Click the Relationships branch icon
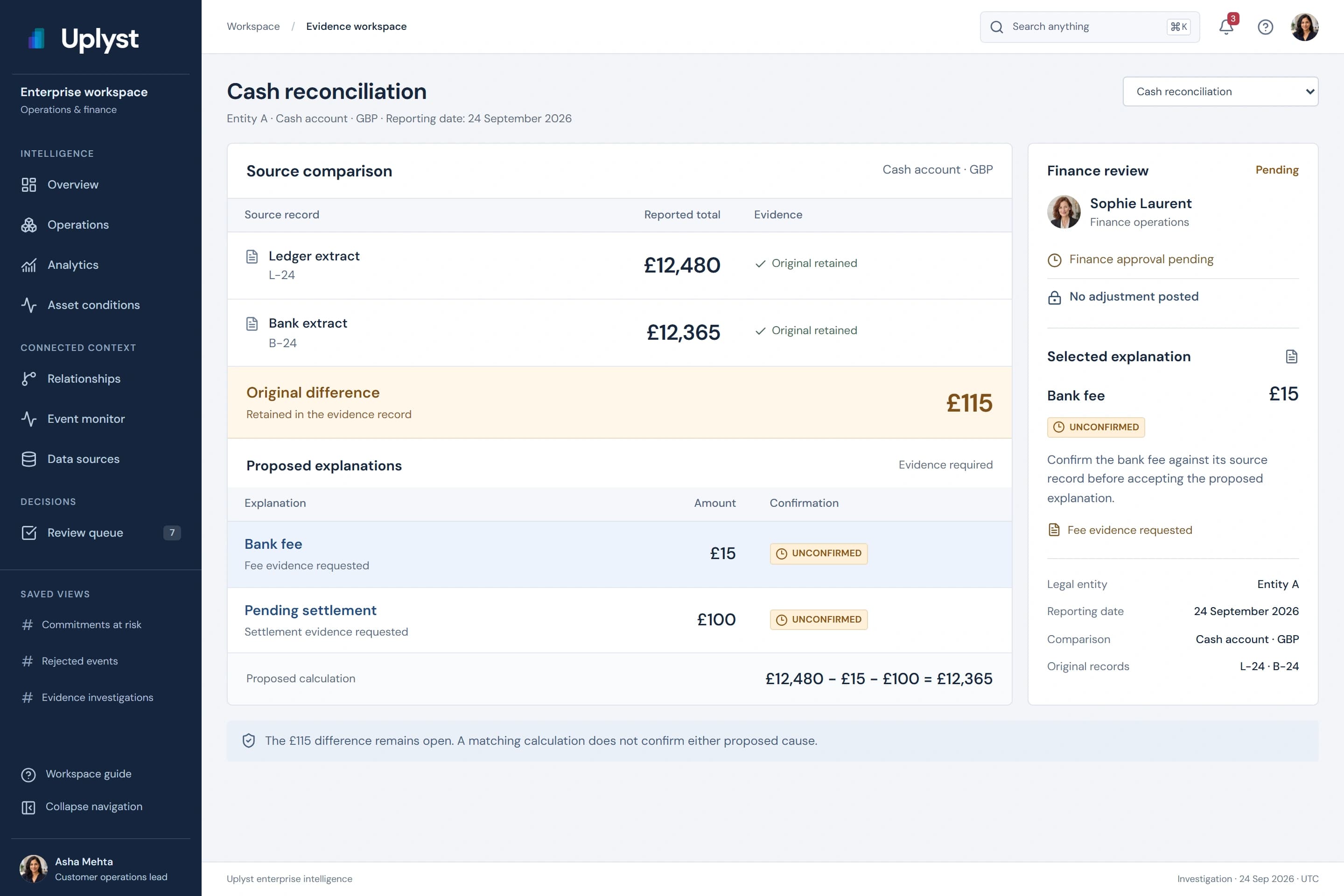This screenshot has width=1344, height=896. [x=28, y=379]
